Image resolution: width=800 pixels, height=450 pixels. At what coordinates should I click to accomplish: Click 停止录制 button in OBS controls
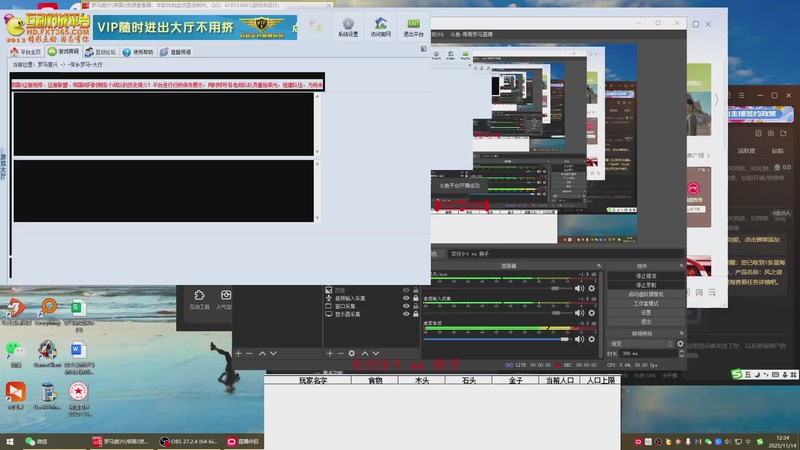646,285
